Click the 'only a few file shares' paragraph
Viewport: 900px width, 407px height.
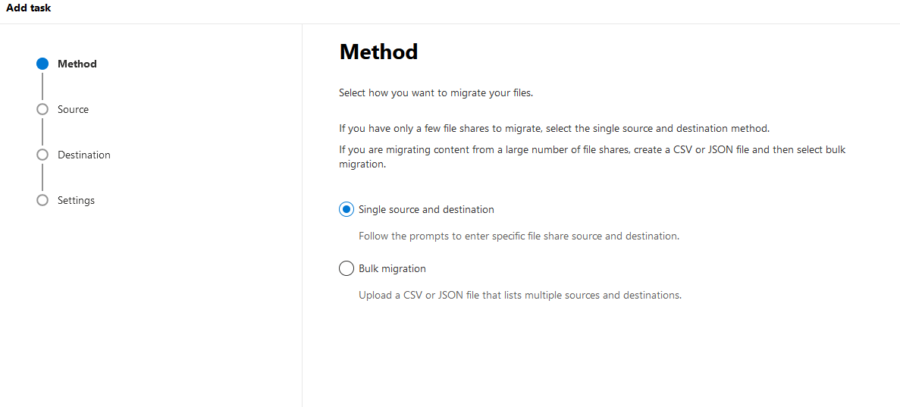[x=554, y=129]
